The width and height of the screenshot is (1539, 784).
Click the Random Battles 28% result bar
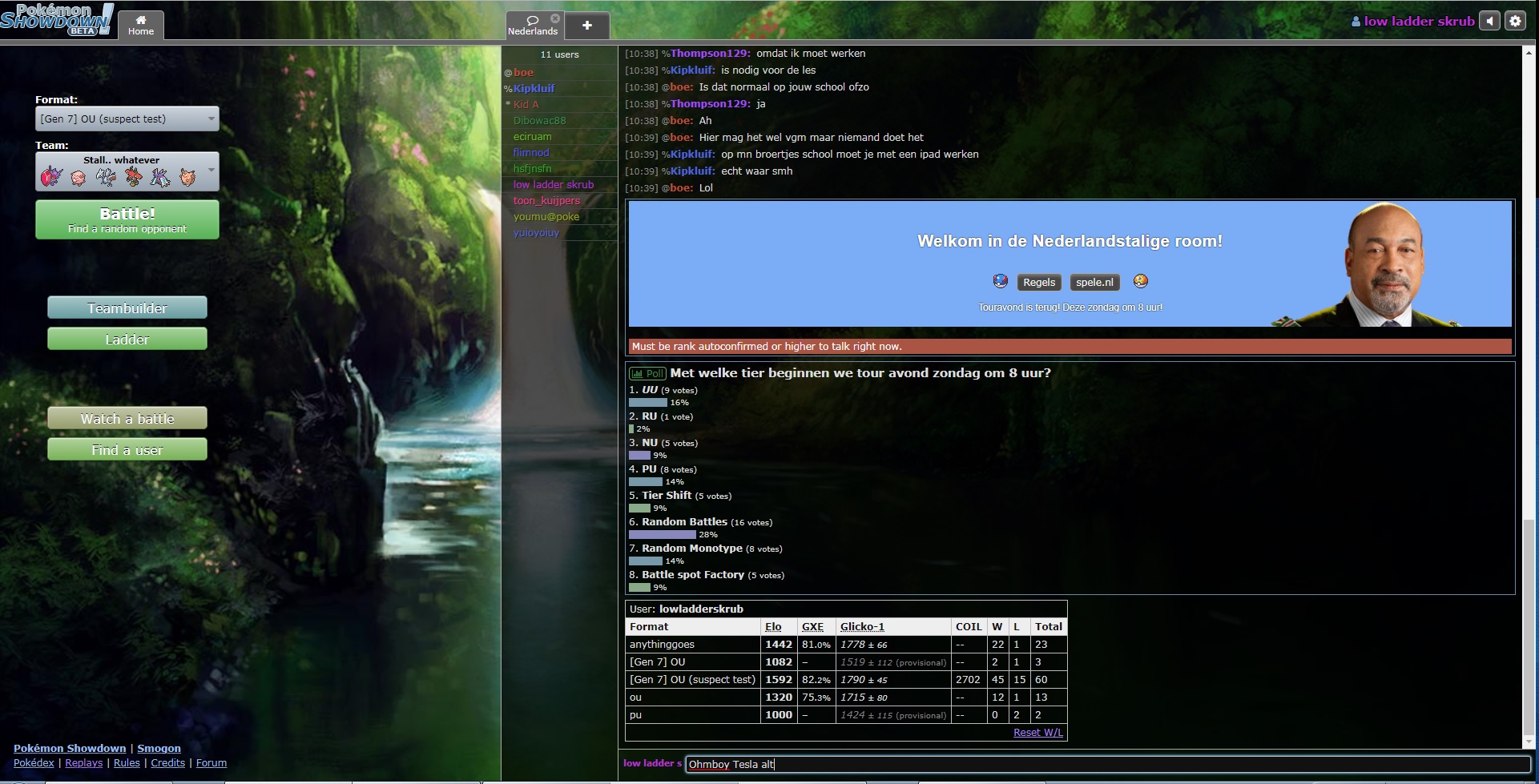click(663, 534)
